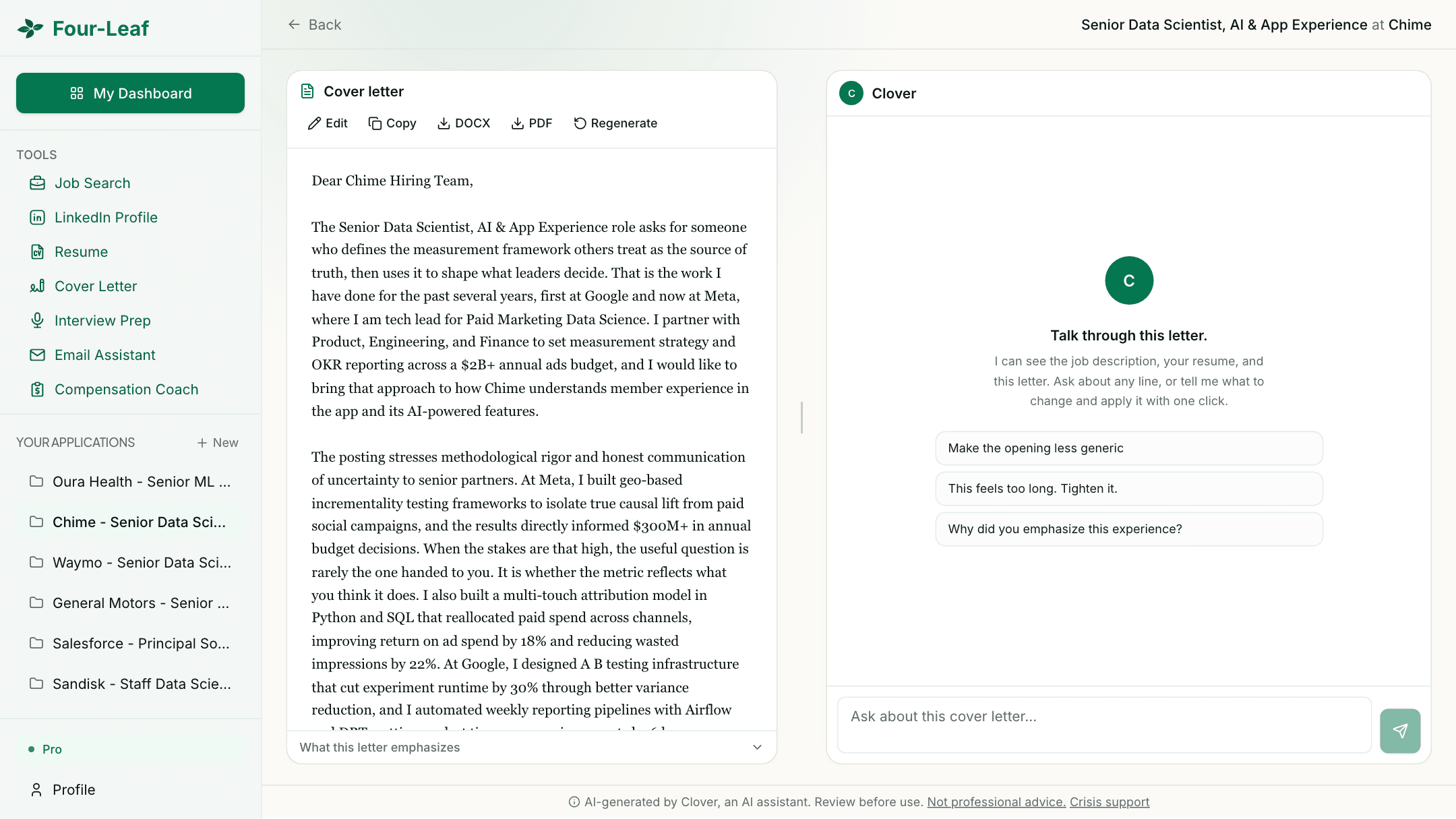
Task: Focus the 'Ask about this cover letter' field
Action: [1104, 725]
